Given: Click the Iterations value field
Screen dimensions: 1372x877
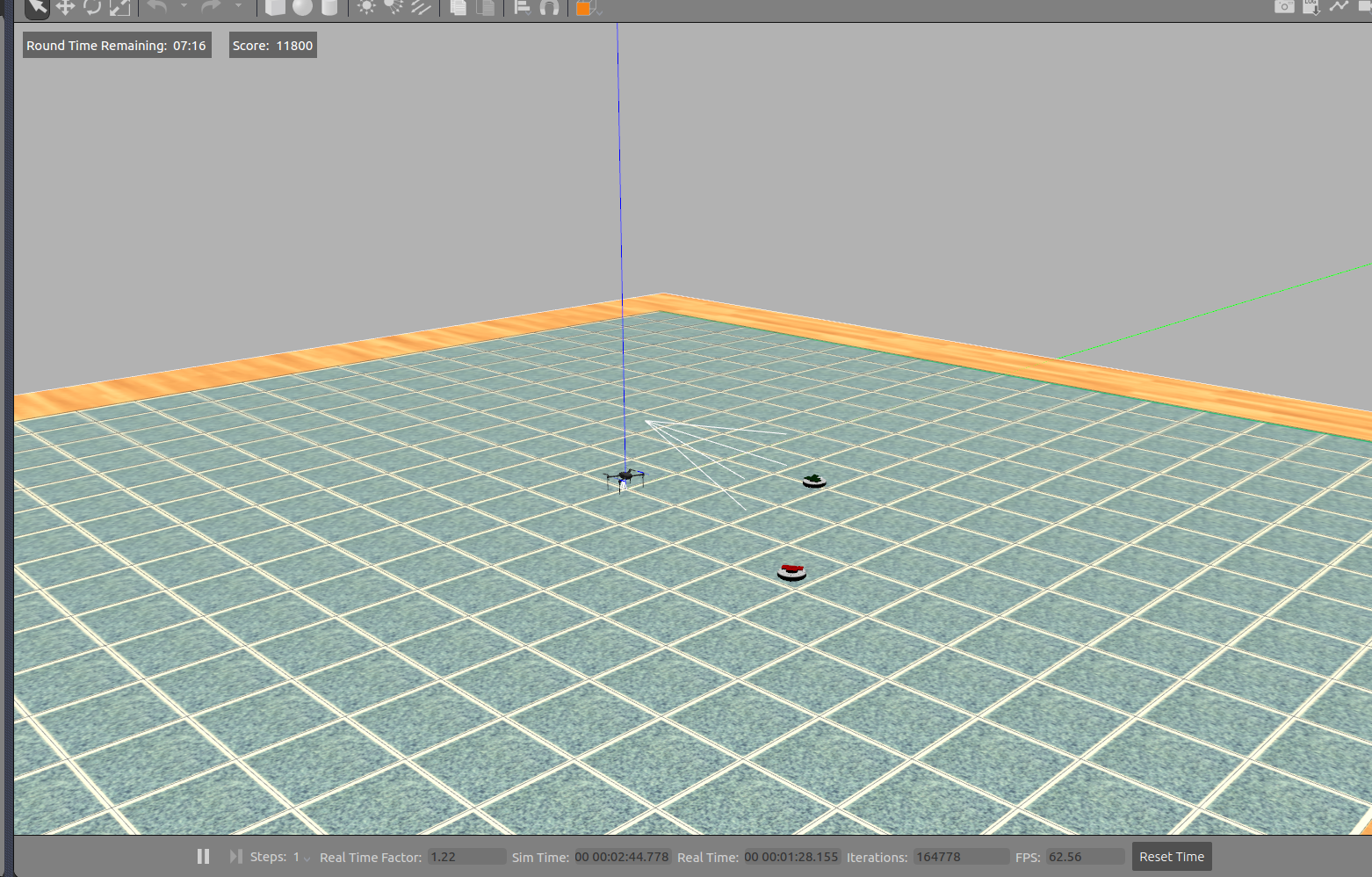Looking at the screenshot, I should click(x=961, y=857).
